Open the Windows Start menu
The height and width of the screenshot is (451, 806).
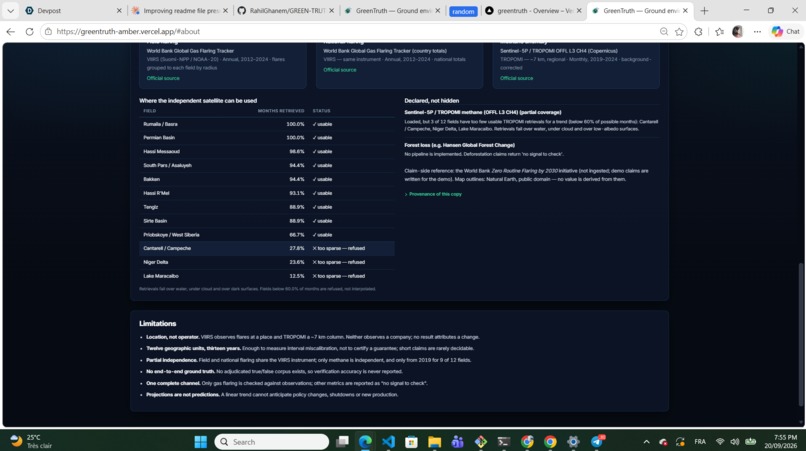pyautogui.click(x=200, y=442)
